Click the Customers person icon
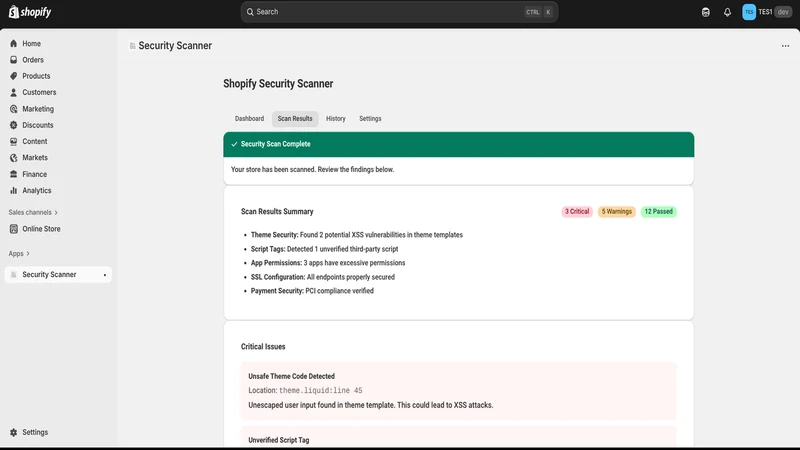Viewport: 800px width, 450px height. [x=14, y=92]
